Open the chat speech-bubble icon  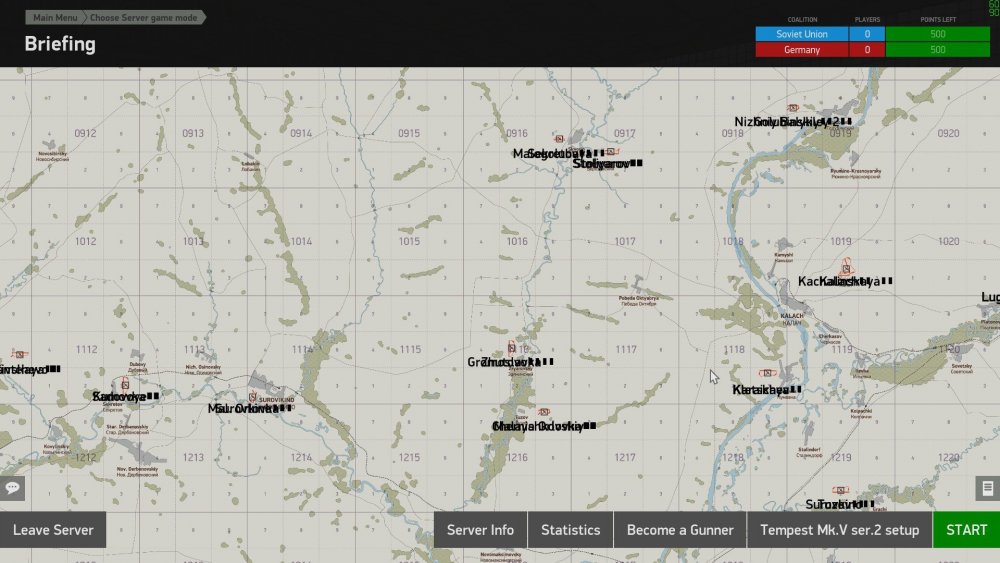12,488
